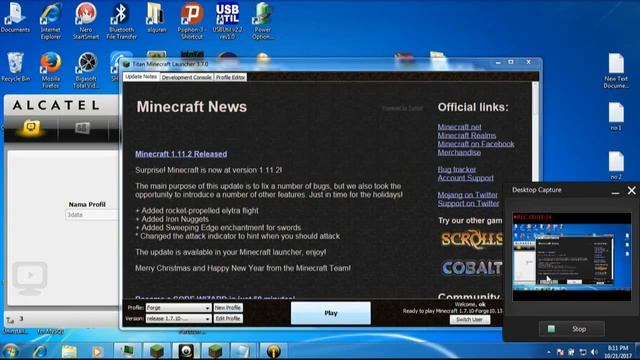
Task: Click the orange round icon in the taskbar
Action: click(x=273, y=351)
